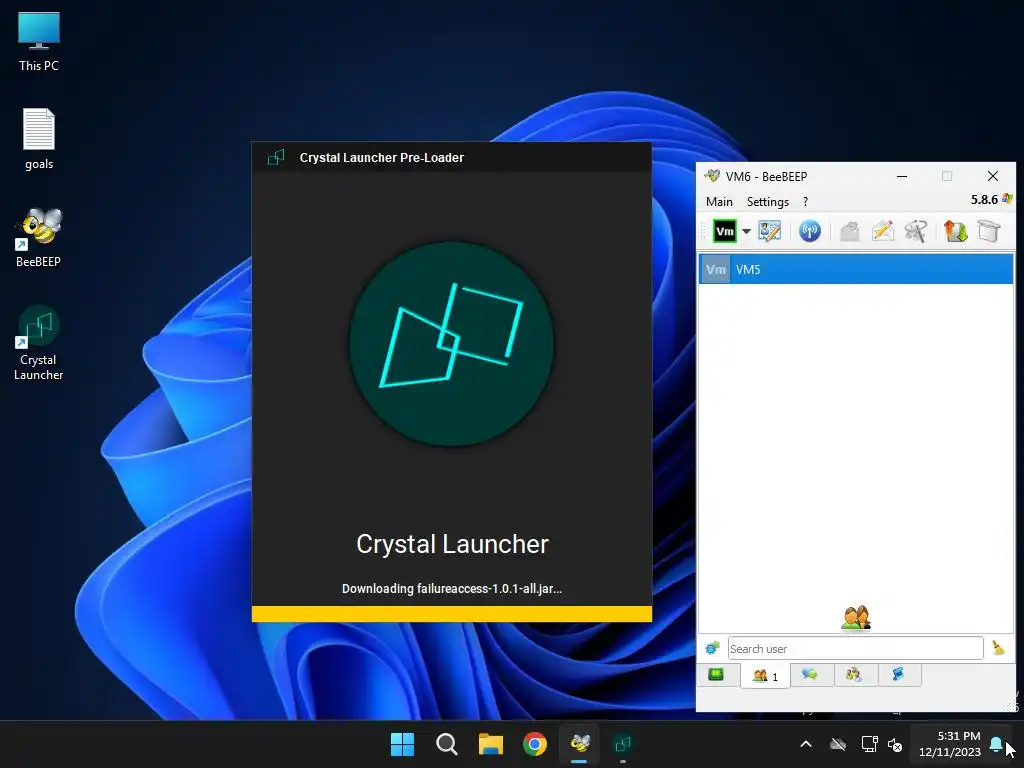Click the broom clear-search icon
Viewport: 1024px width, 768px height.
tap(998, 648)
